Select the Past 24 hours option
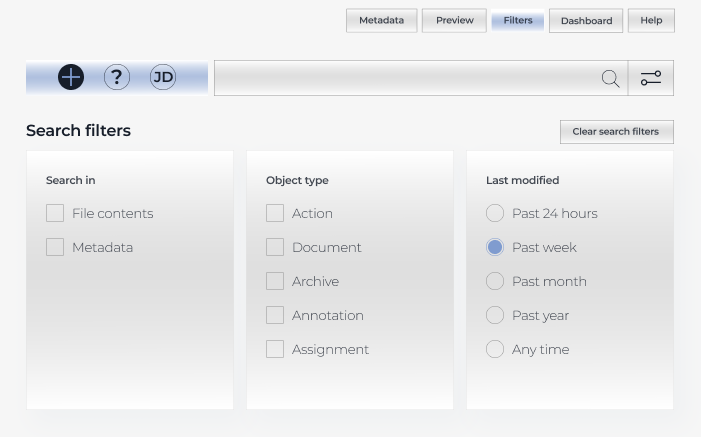This screenshot has width=702, height=438. (x=495, y=213)
